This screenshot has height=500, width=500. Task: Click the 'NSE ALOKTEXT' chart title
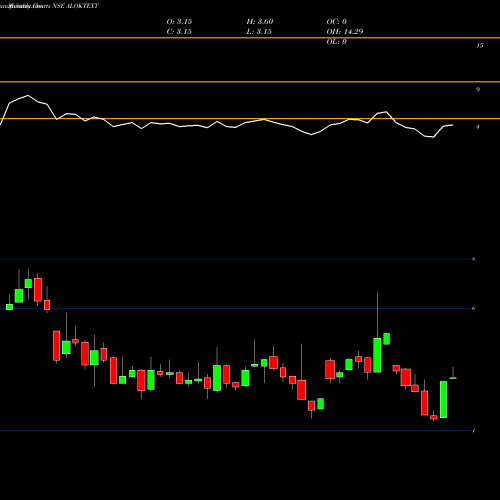pyautogui.click(x=75, y=6)
